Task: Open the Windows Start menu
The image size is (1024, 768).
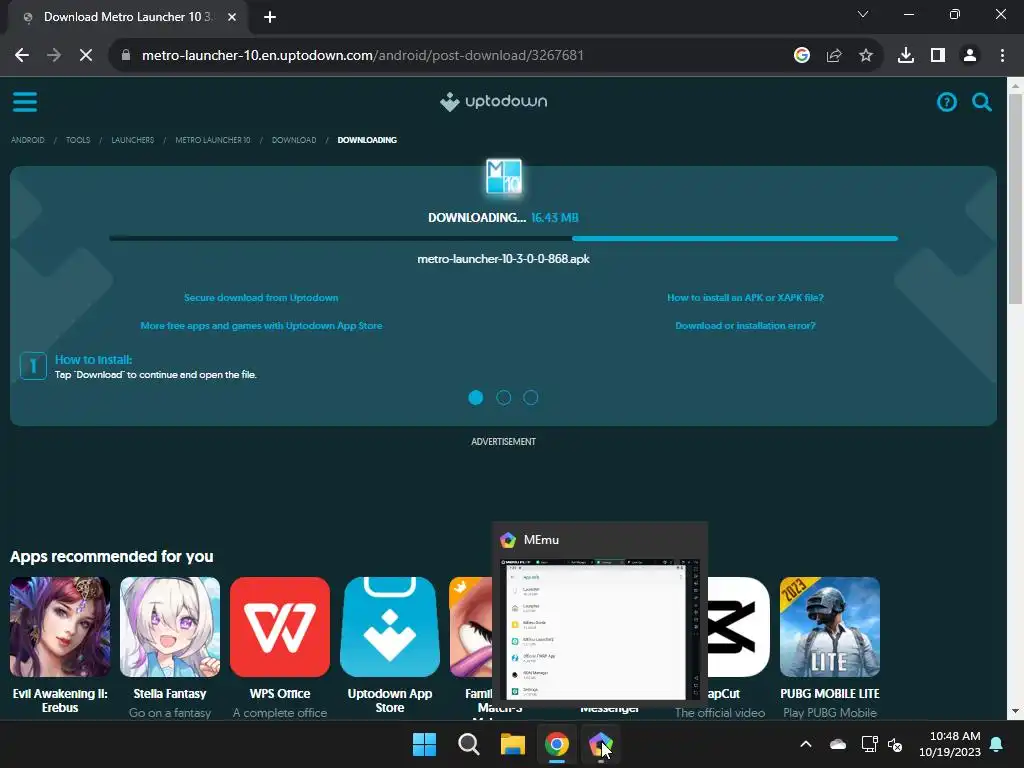Action: [x=424, y=744]
